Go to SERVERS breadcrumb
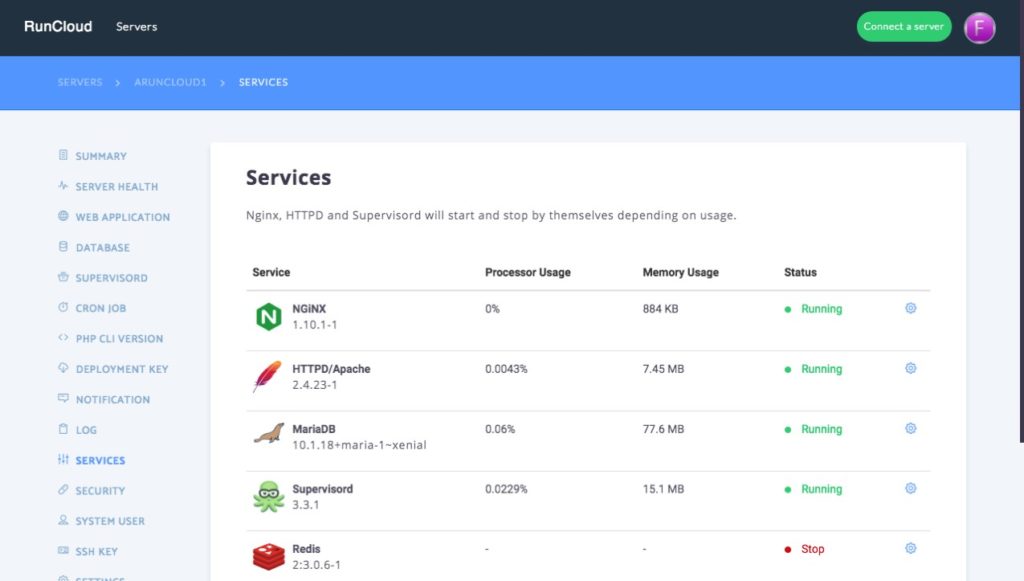Screen dimensions: 1024x581 tap(80, 82)
